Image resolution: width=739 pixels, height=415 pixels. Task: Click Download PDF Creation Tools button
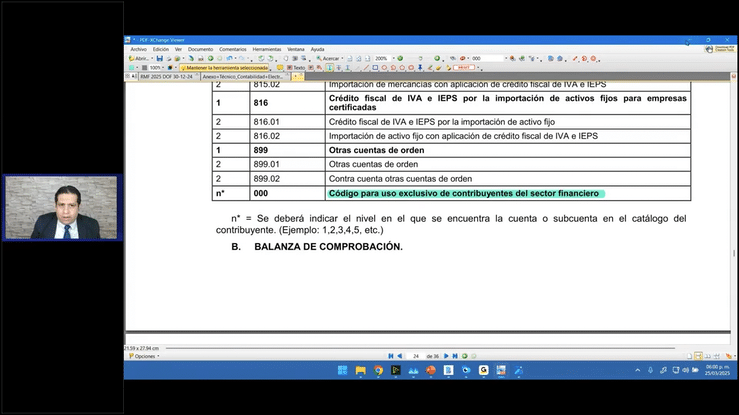(x=720, y=49)
